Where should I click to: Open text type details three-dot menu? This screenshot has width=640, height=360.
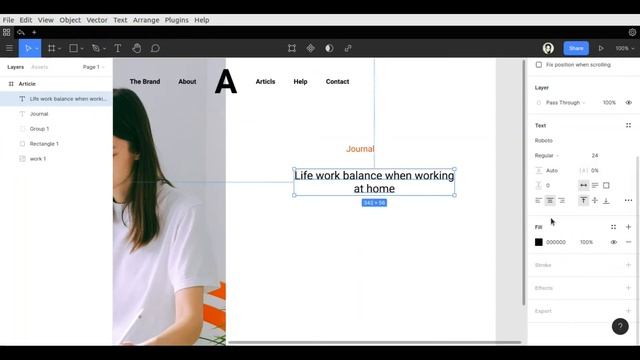click(628, 200)
